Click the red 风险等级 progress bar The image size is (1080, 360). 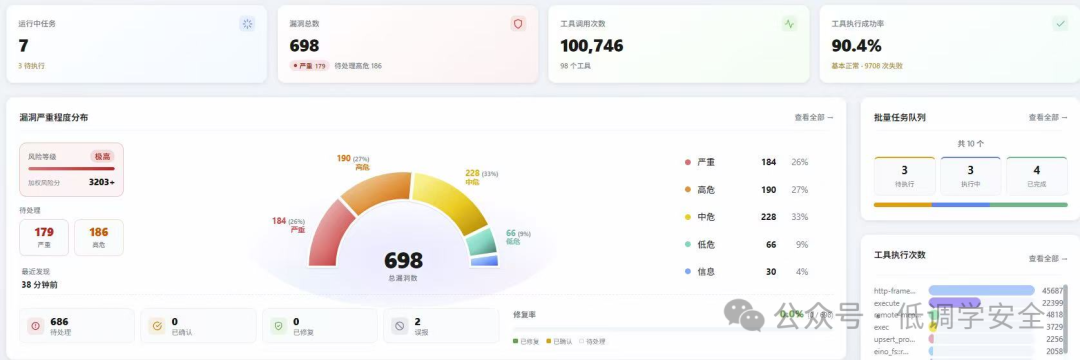point(72,169)
